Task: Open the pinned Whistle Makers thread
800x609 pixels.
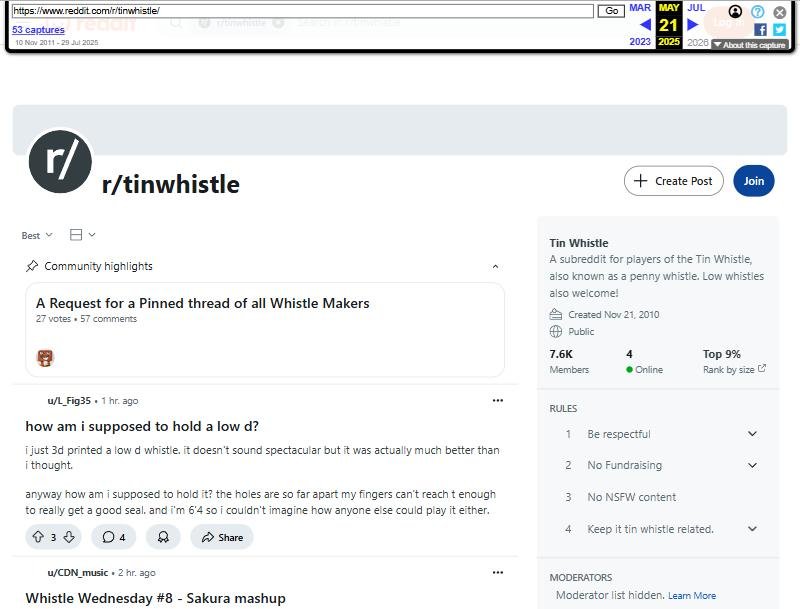Action: 203,303
